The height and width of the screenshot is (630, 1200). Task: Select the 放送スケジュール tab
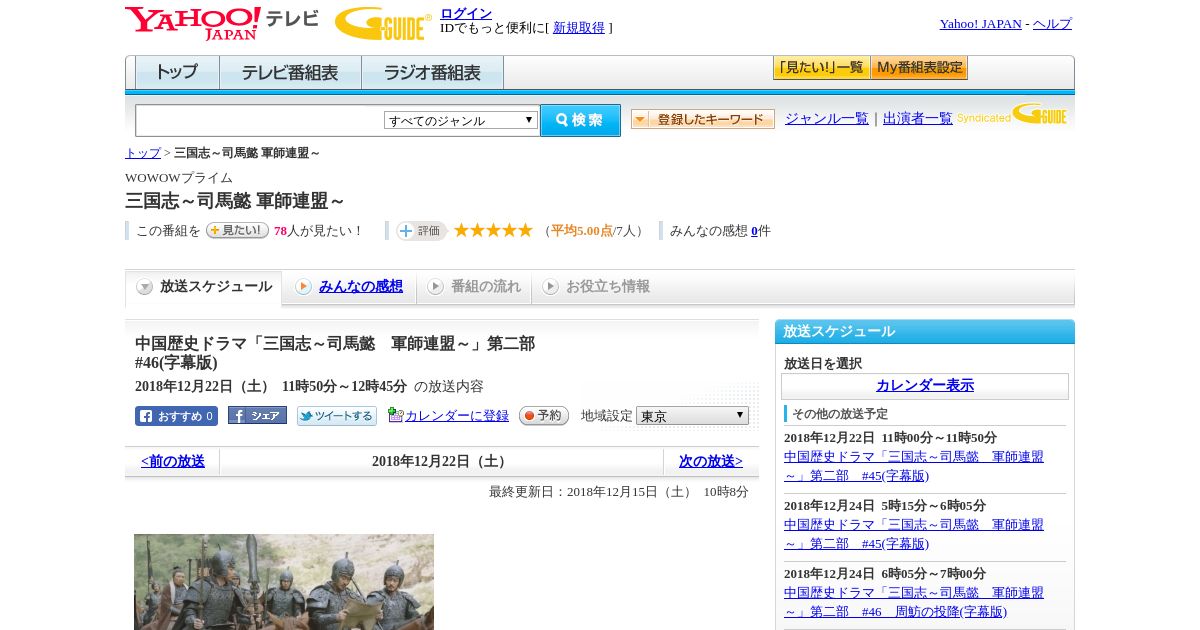(204, 287)
